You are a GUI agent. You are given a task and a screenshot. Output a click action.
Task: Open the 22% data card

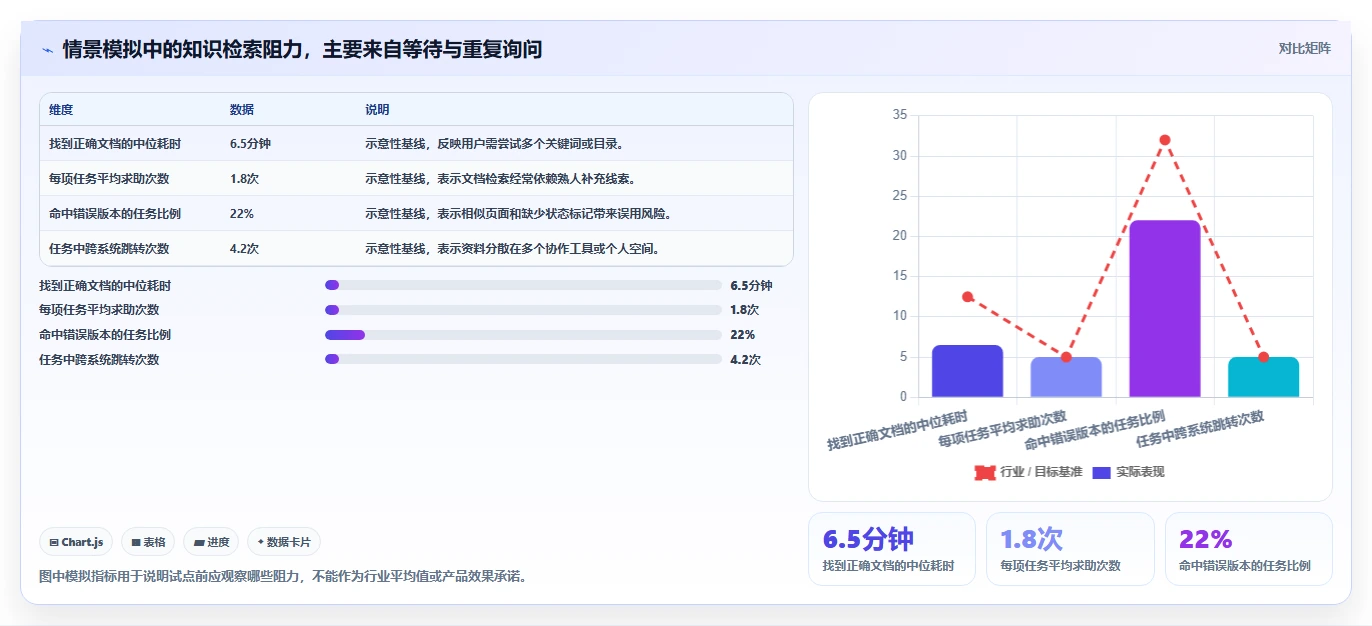pos(1249,549)
